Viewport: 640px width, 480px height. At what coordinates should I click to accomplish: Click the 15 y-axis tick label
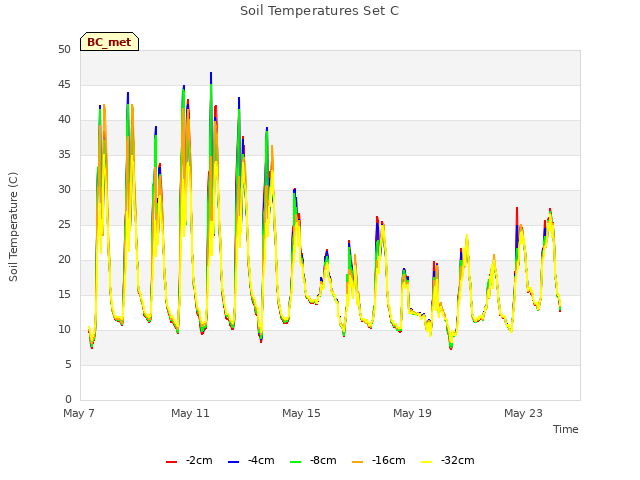(64, 294)
